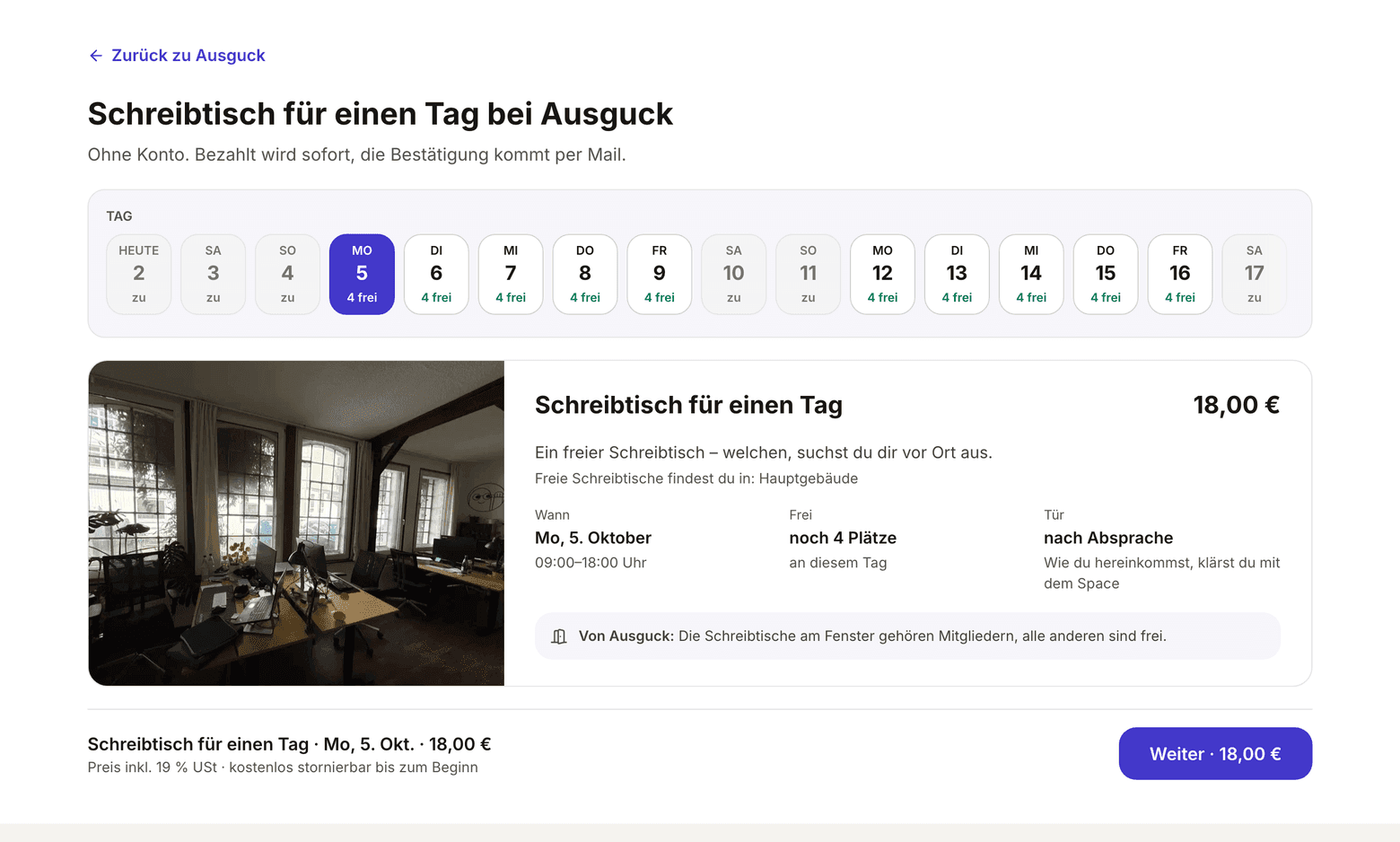The width and height of the screenshot is (1400, 842).
Task: Select Monday 5 with 4 frei
Action: point(362,275)
